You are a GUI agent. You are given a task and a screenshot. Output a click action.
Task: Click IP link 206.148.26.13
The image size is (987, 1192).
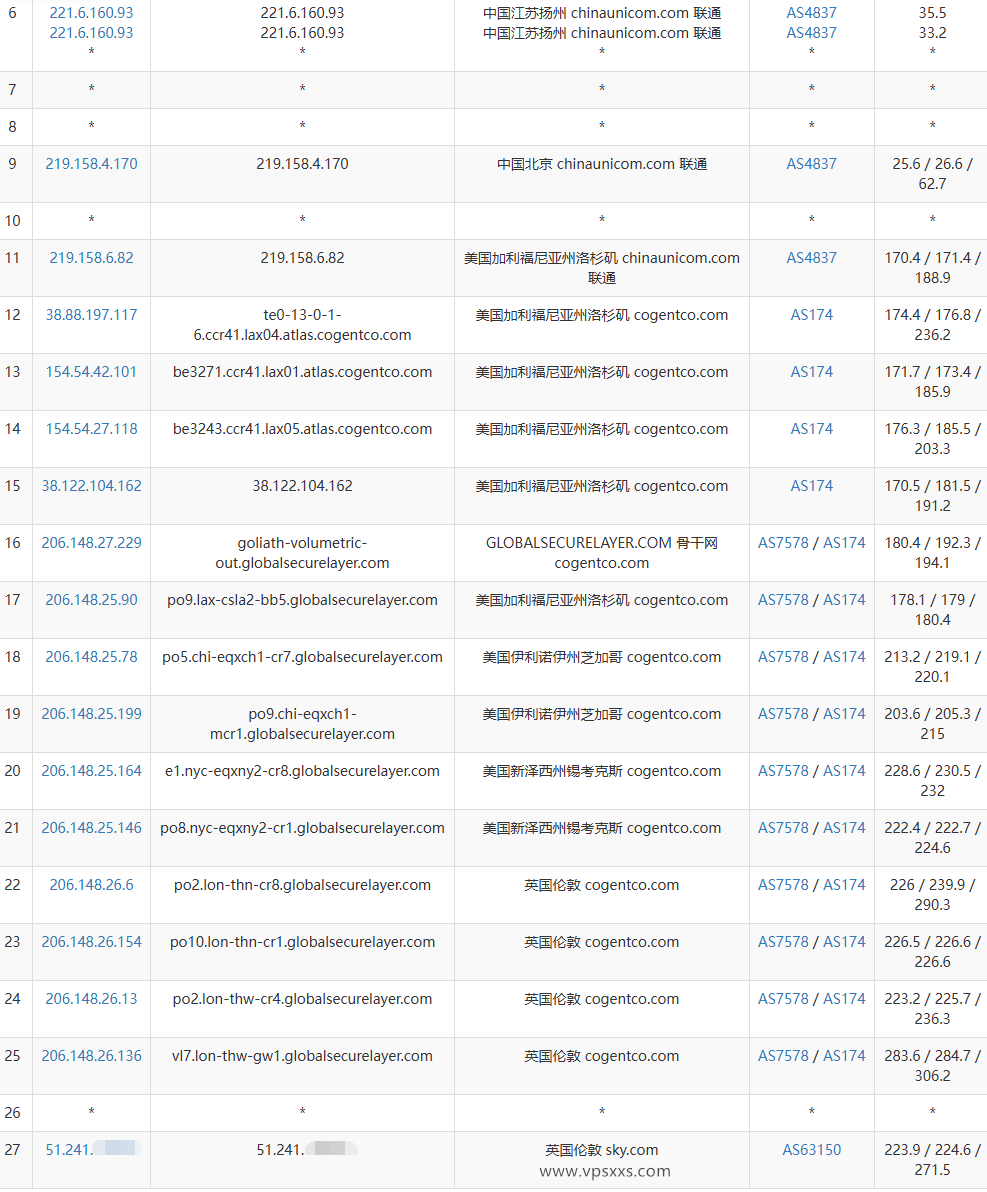click(x=91, y=999)
